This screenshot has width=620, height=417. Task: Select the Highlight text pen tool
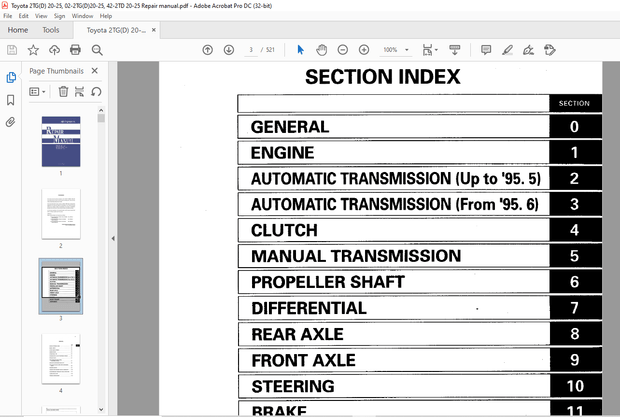click(x=507, y=50)
